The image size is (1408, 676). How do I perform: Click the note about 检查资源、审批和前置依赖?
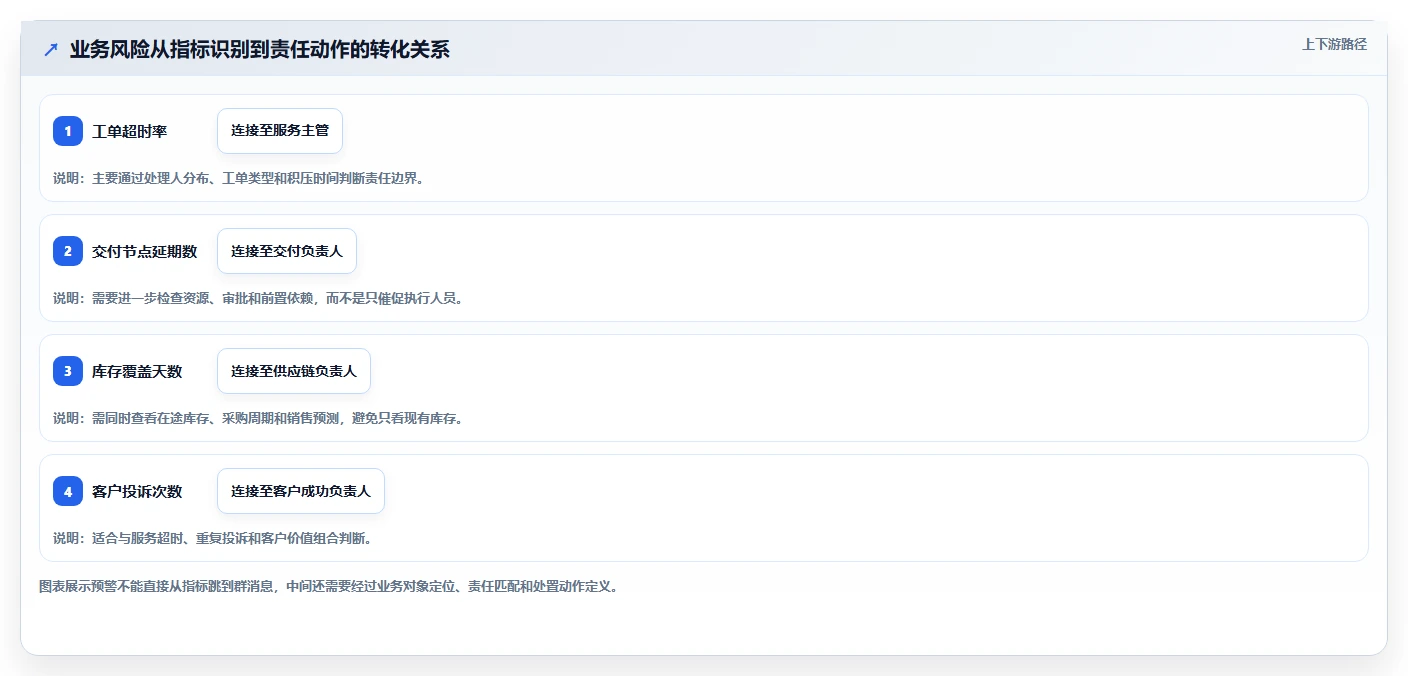coord(258,298)
